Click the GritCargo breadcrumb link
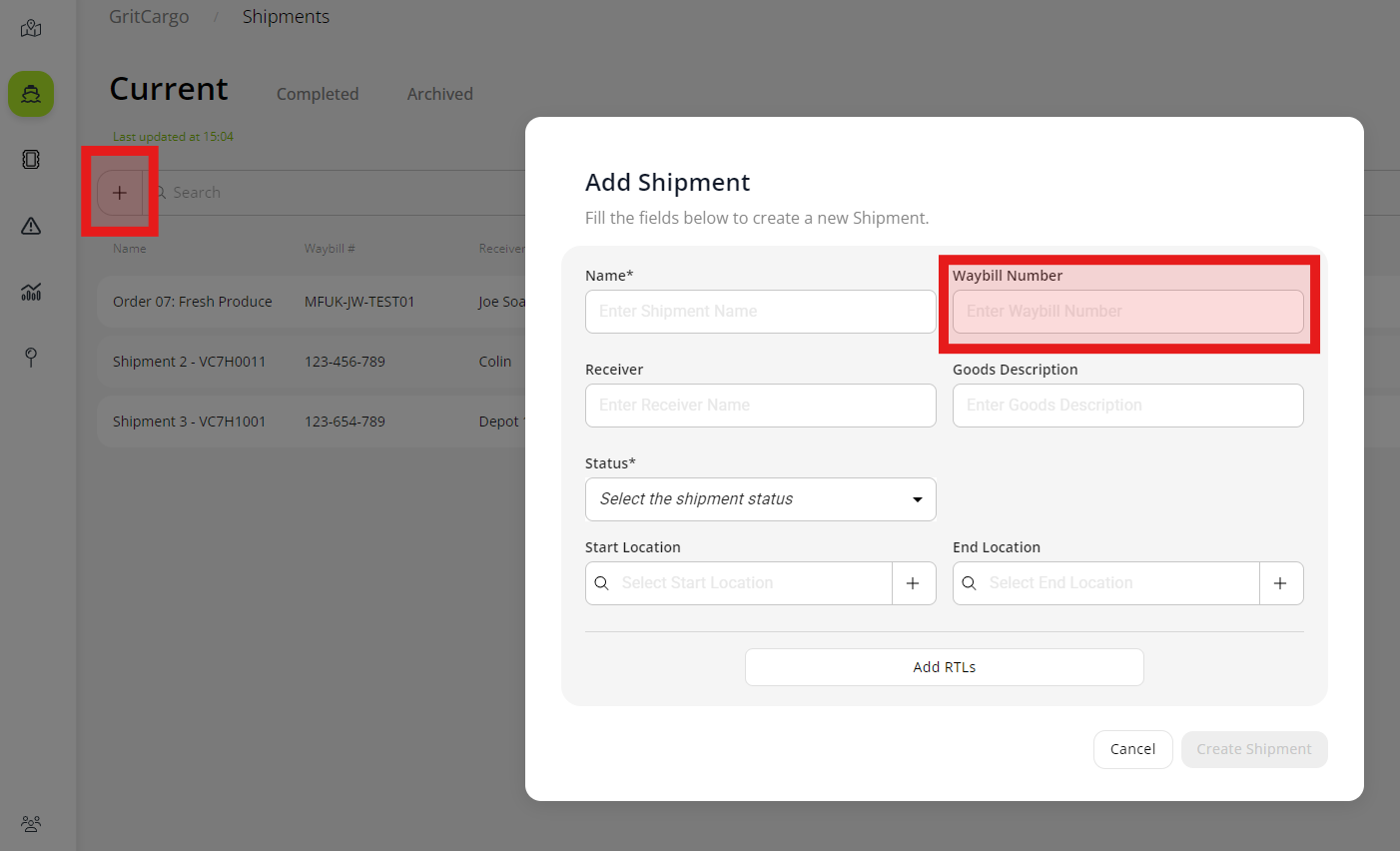The width and height of the screenshot is (1400, 851). click(x=149, y=16)
